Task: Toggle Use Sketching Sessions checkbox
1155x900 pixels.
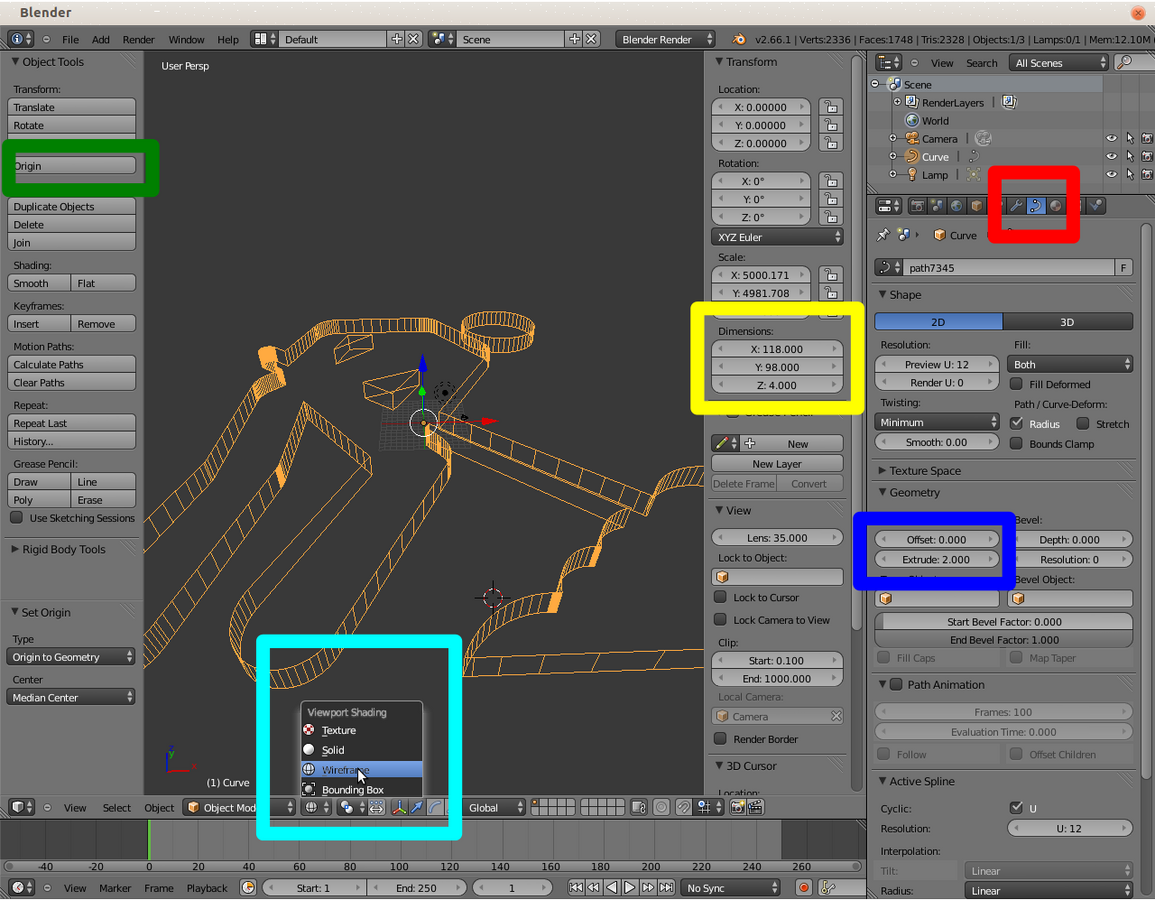Action: coord(17,518)
